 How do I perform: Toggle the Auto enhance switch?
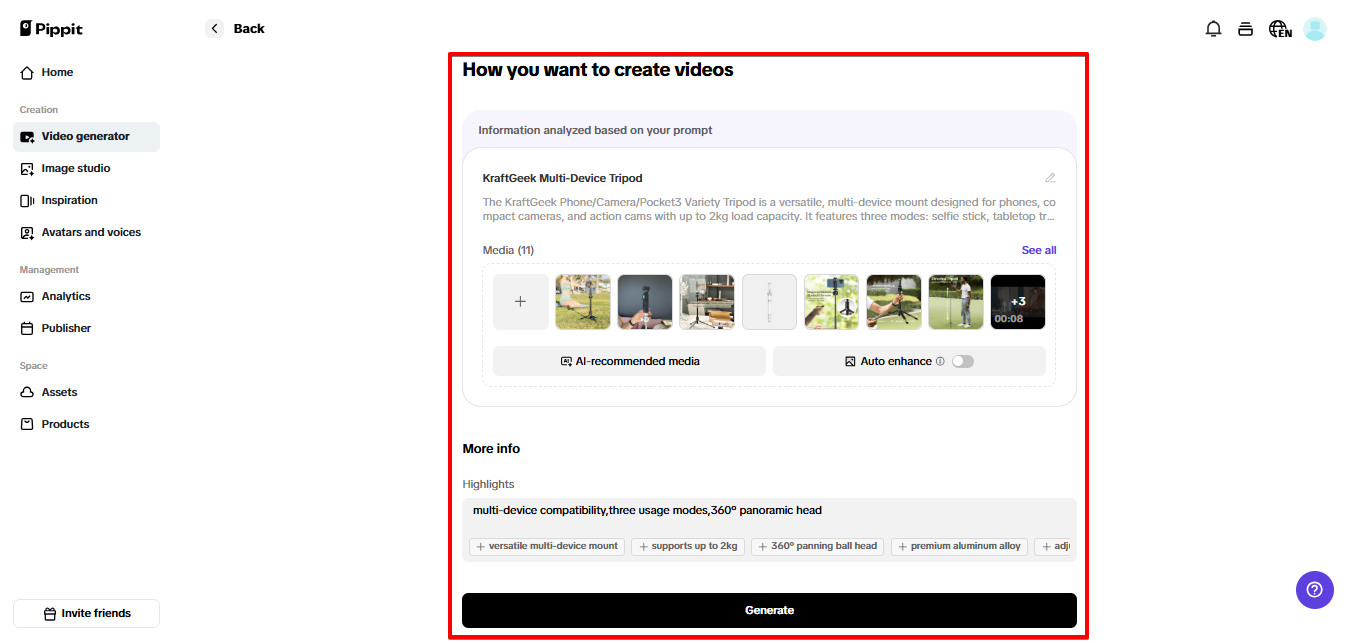(x=962, y=361)
